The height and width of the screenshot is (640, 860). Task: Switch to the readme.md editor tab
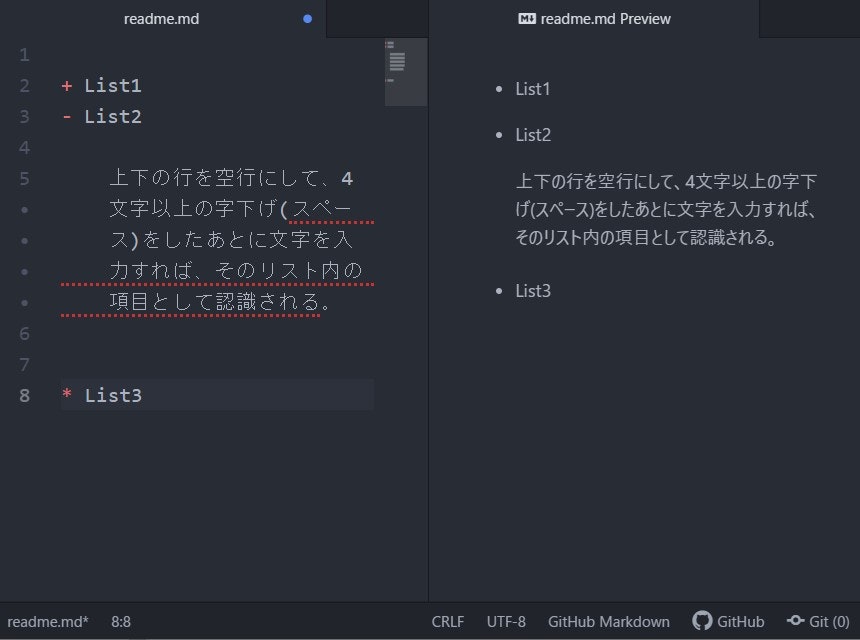coord(161,18)
